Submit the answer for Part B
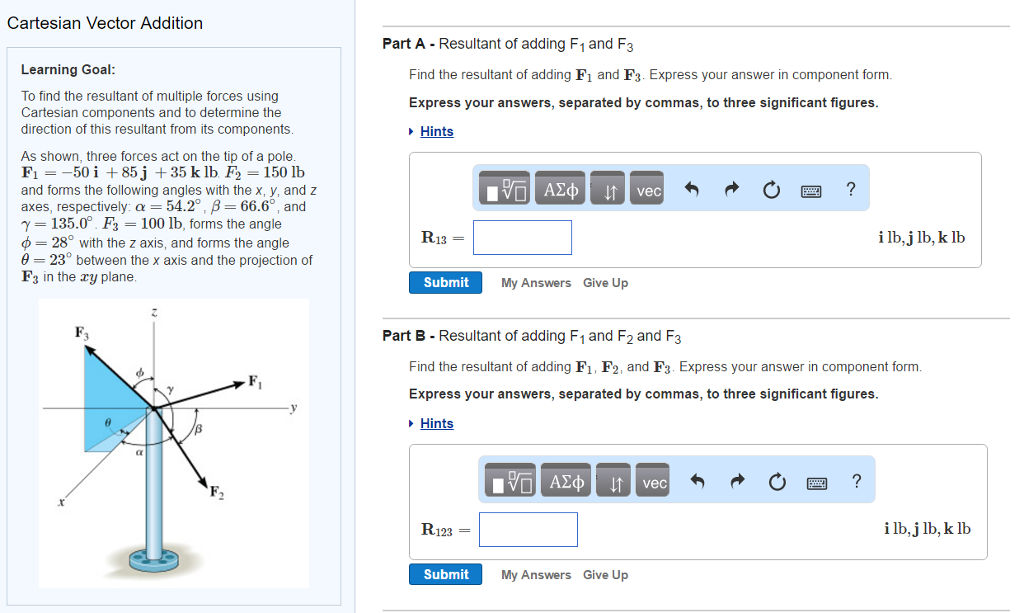The width and height of the screenshot is (1024, 613). [445, 574]
